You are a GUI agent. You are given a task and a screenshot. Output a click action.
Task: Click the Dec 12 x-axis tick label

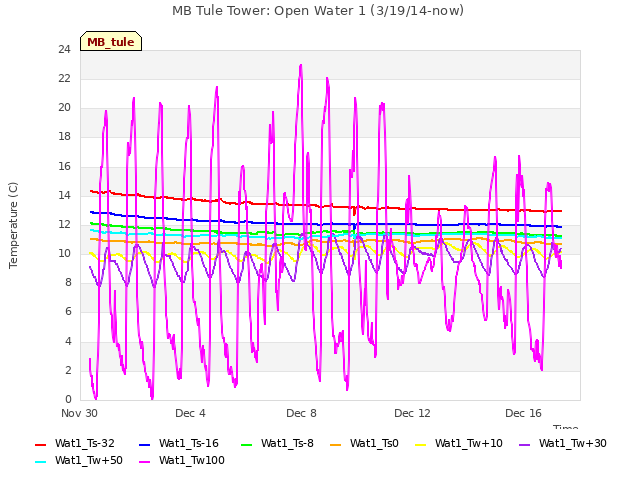point(412,413)
